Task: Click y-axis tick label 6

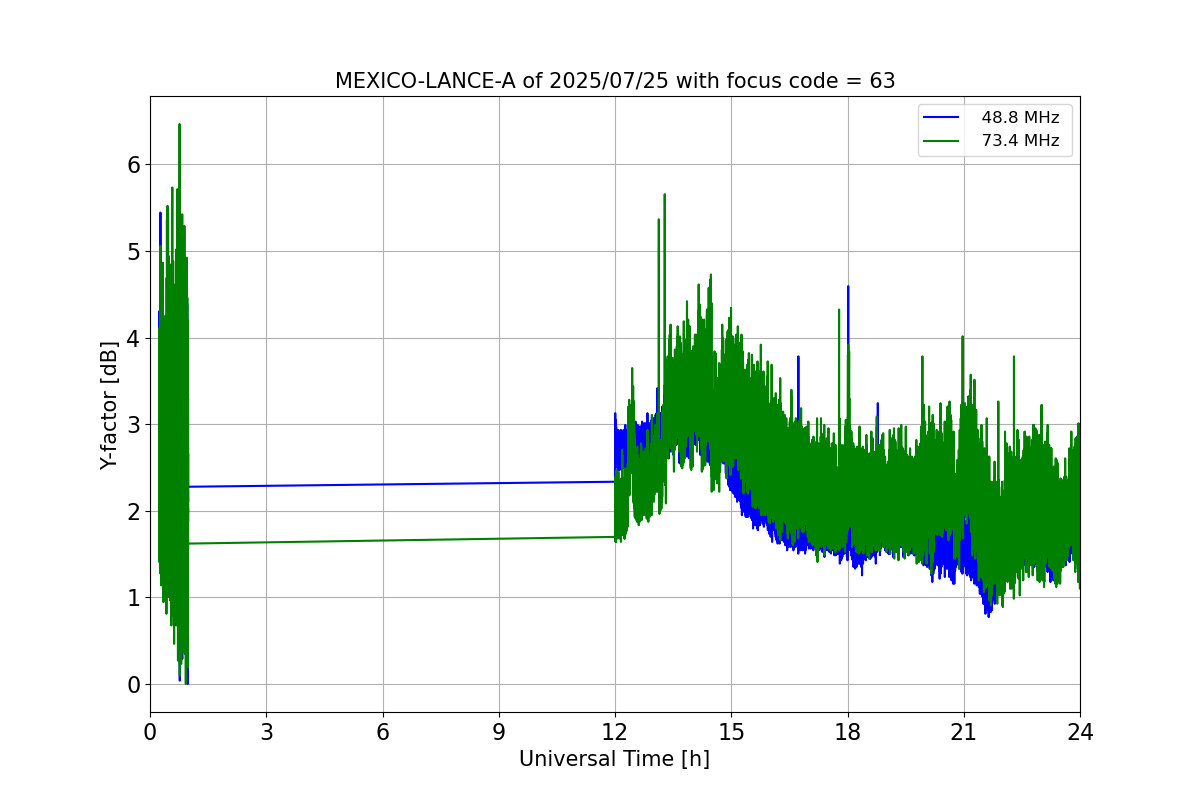Action: 133,164
